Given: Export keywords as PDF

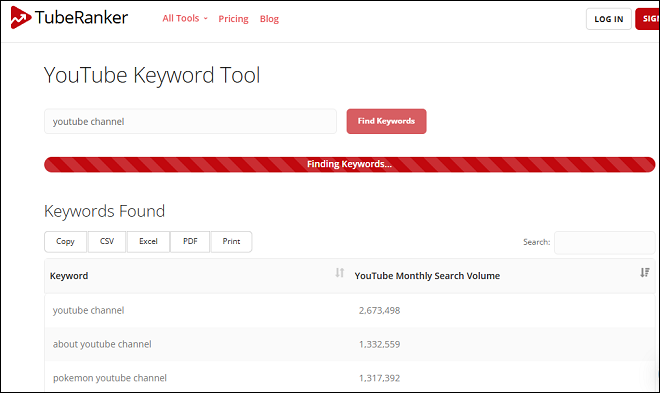Looking at the screenshot, I should pos(190,242).
